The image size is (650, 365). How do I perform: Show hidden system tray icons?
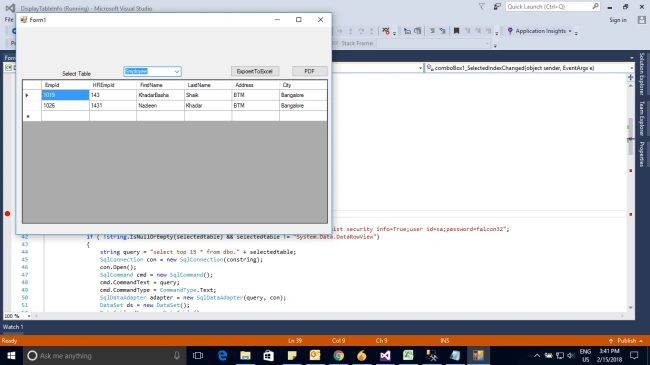pyautogui.click(x=537, y=355)
